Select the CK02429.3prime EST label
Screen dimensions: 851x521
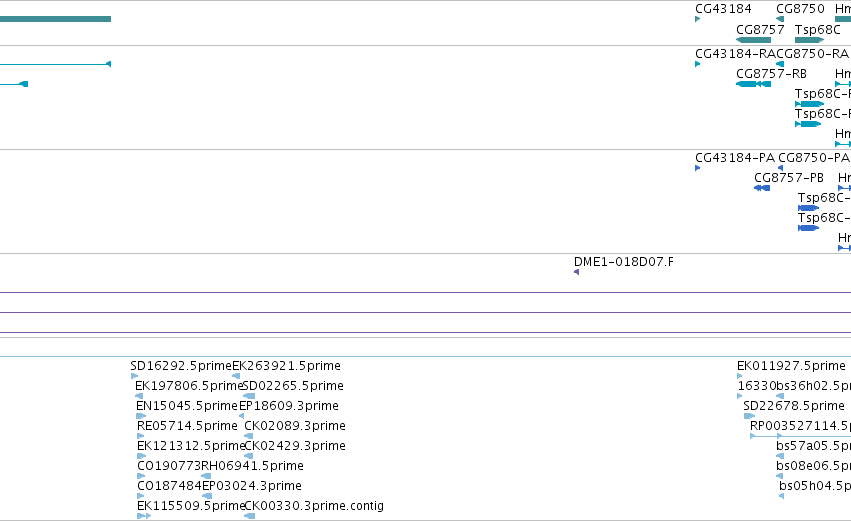click(295, 446)
